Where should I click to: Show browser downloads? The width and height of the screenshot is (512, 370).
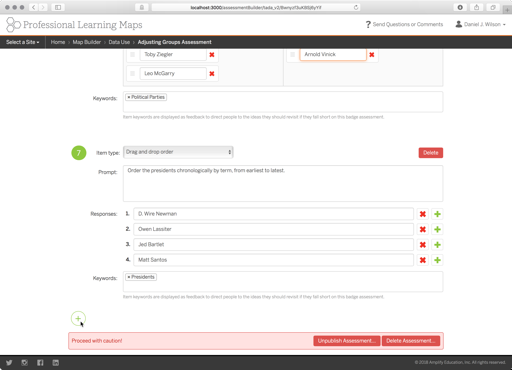[x=460, y=7]
